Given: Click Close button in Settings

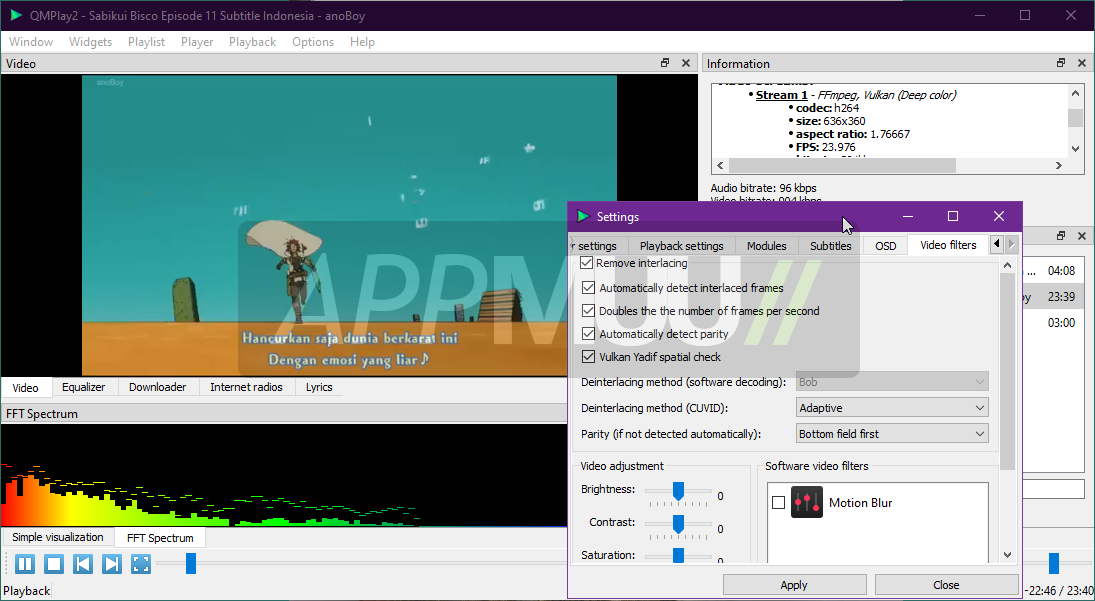Looking at the screenshot, I should pyautogui.click(x=946, y=585).
